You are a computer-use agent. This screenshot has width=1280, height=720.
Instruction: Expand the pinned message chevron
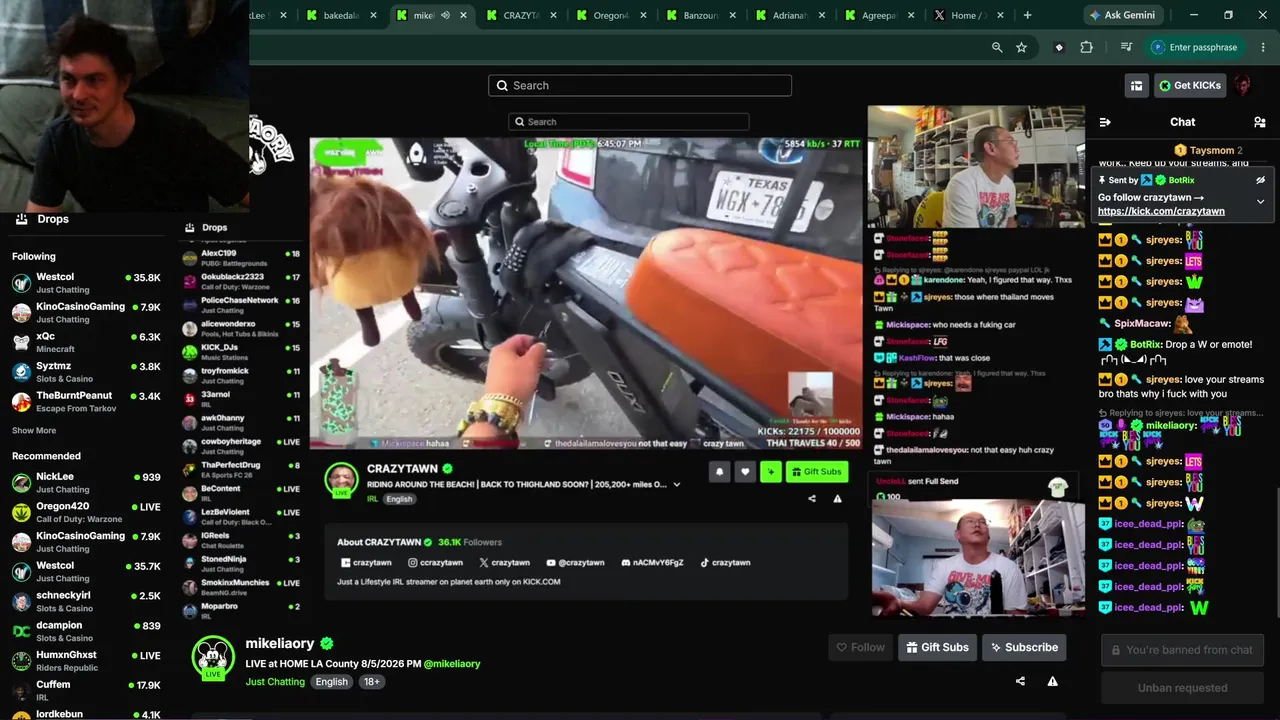1260,201
